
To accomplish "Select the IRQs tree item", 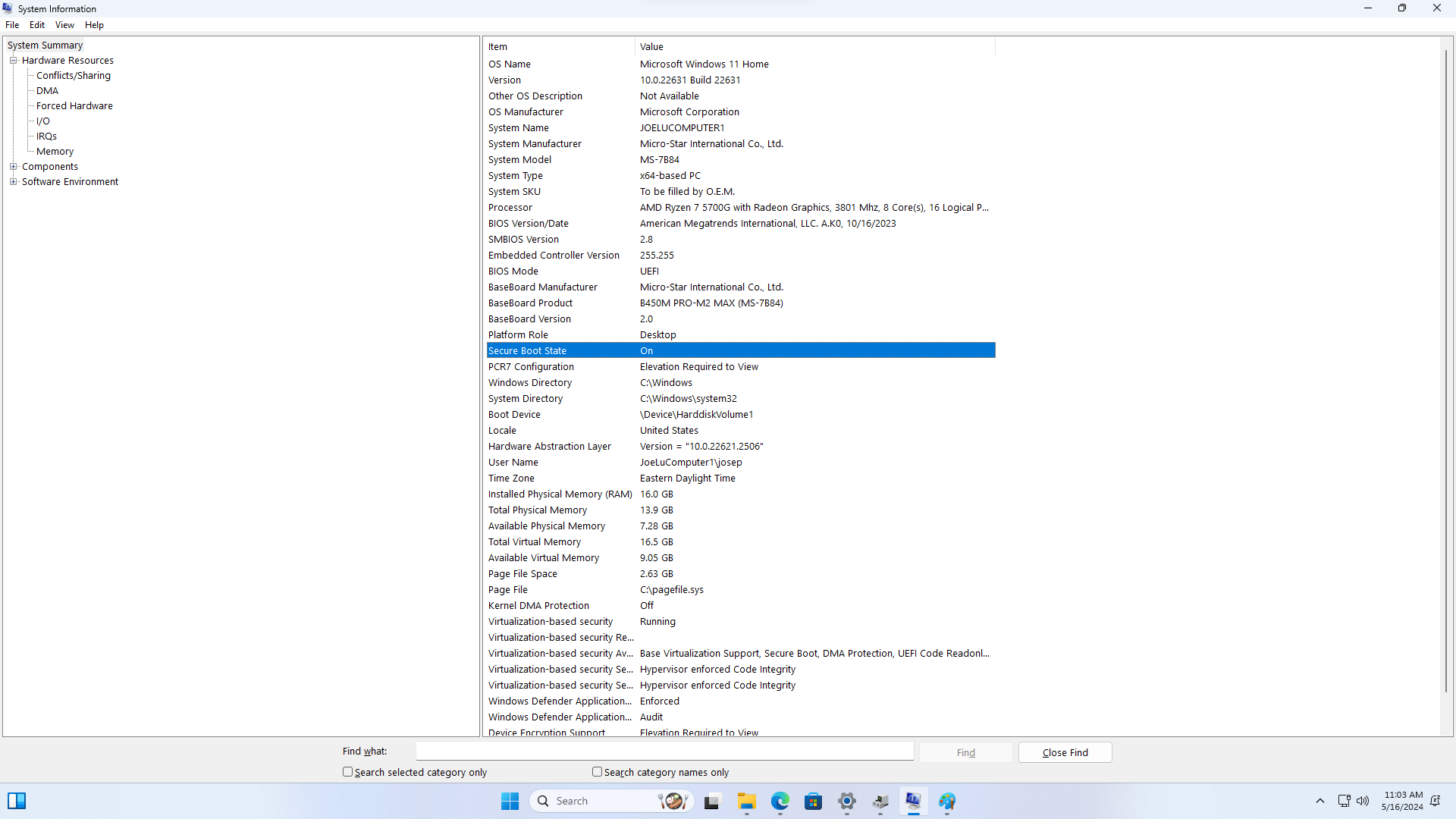I will click(x=46, y=136).
